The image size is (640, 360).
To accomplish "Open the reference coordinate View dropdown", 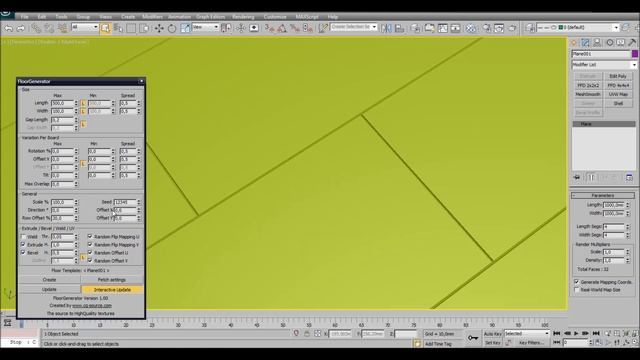I will [206, 27].
